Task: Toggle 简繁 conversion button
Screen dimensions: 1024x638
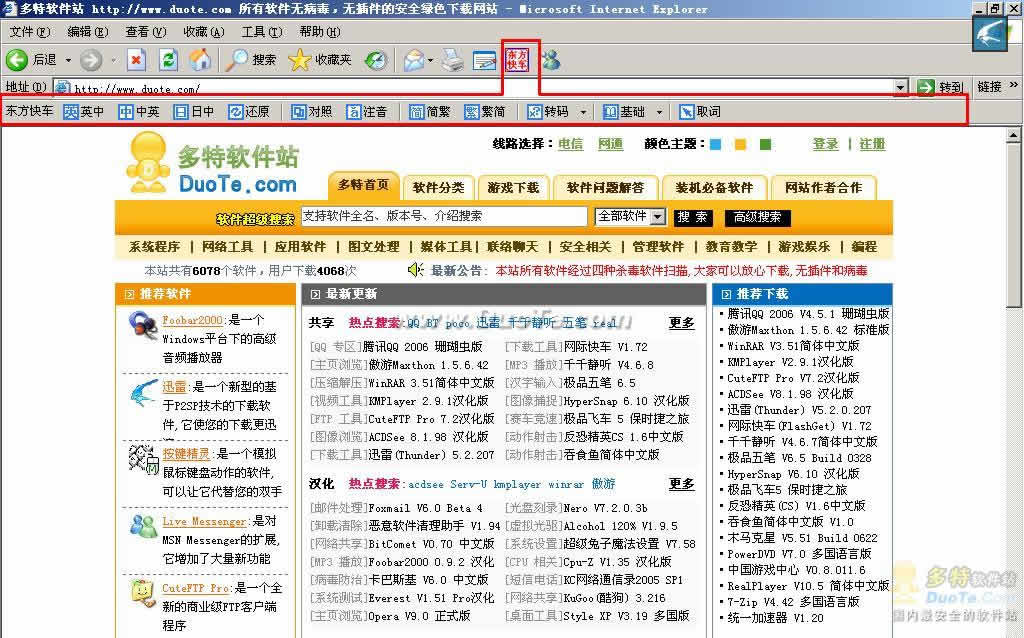Action: pyautogui.click(x=430, y=112)
